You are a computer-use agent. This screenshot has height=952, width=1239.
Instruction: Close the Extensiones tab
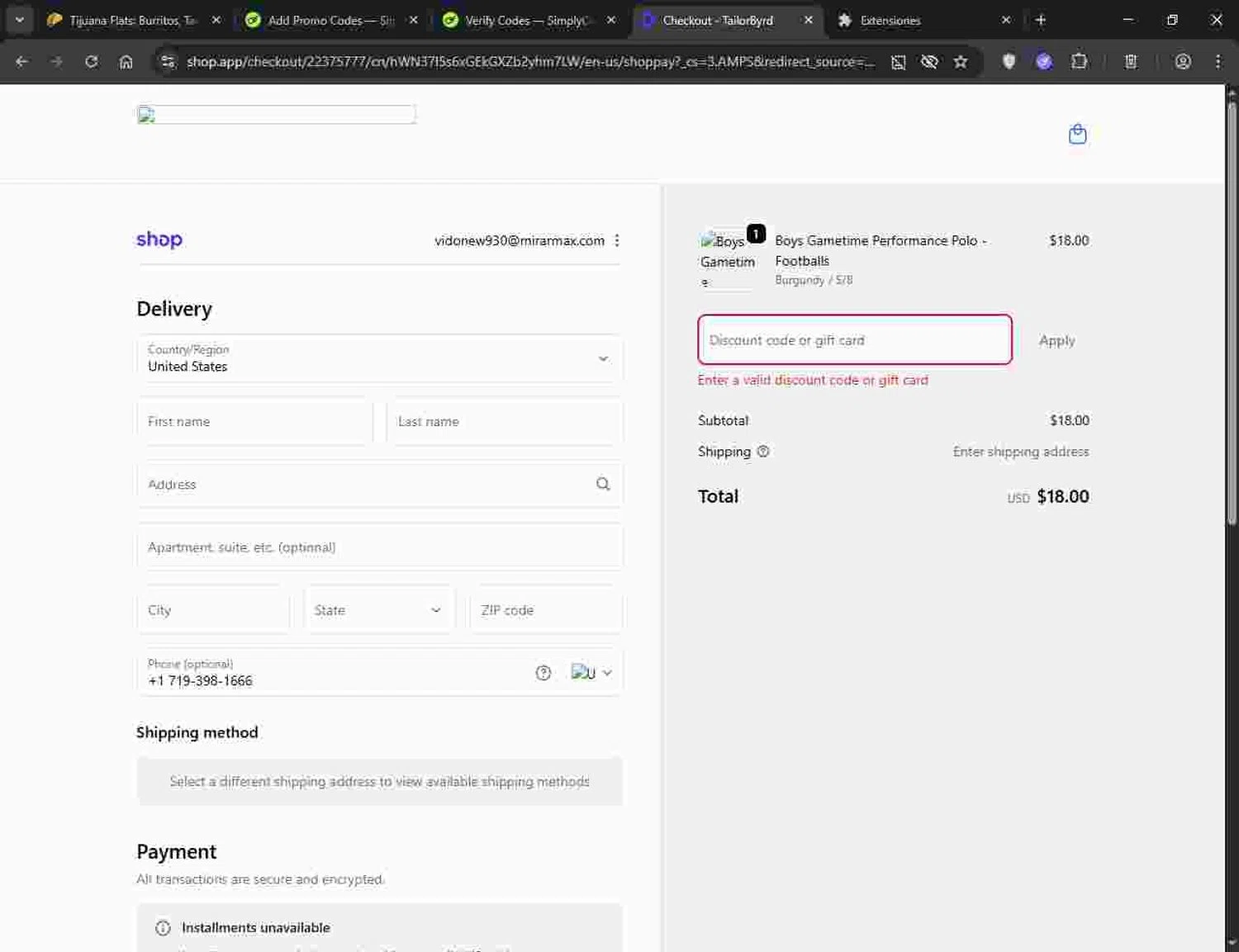(1006, 20)
